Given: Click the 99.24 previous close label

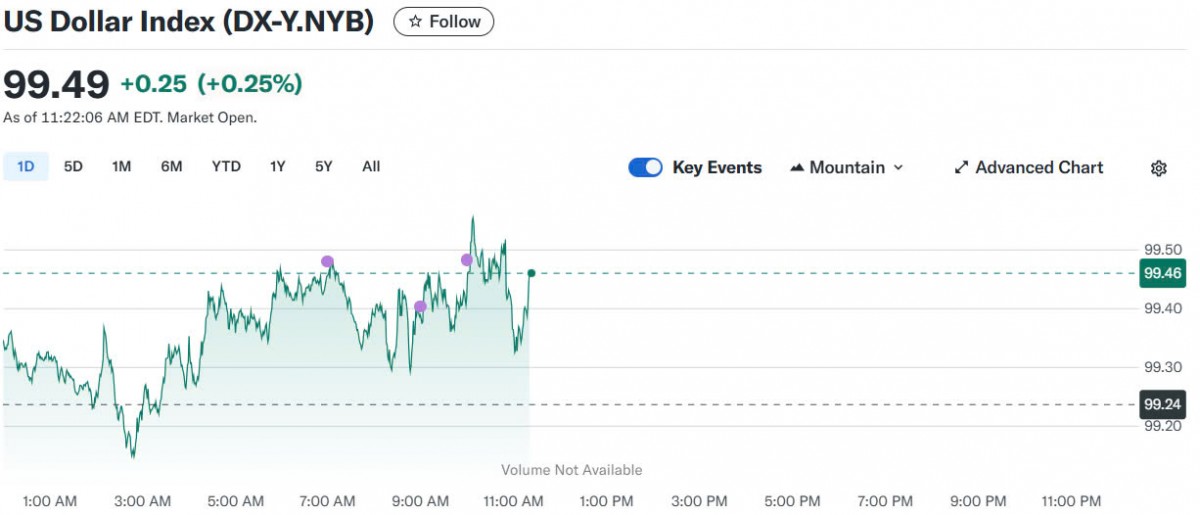Looking at the screenshot, I should coord(1162,405).
